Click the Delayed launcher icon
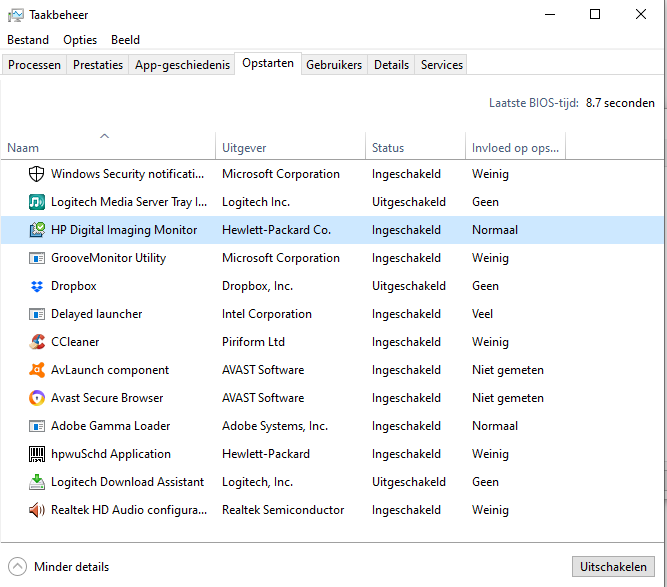This screenshot has width=667, height=587. coord(37,314)
